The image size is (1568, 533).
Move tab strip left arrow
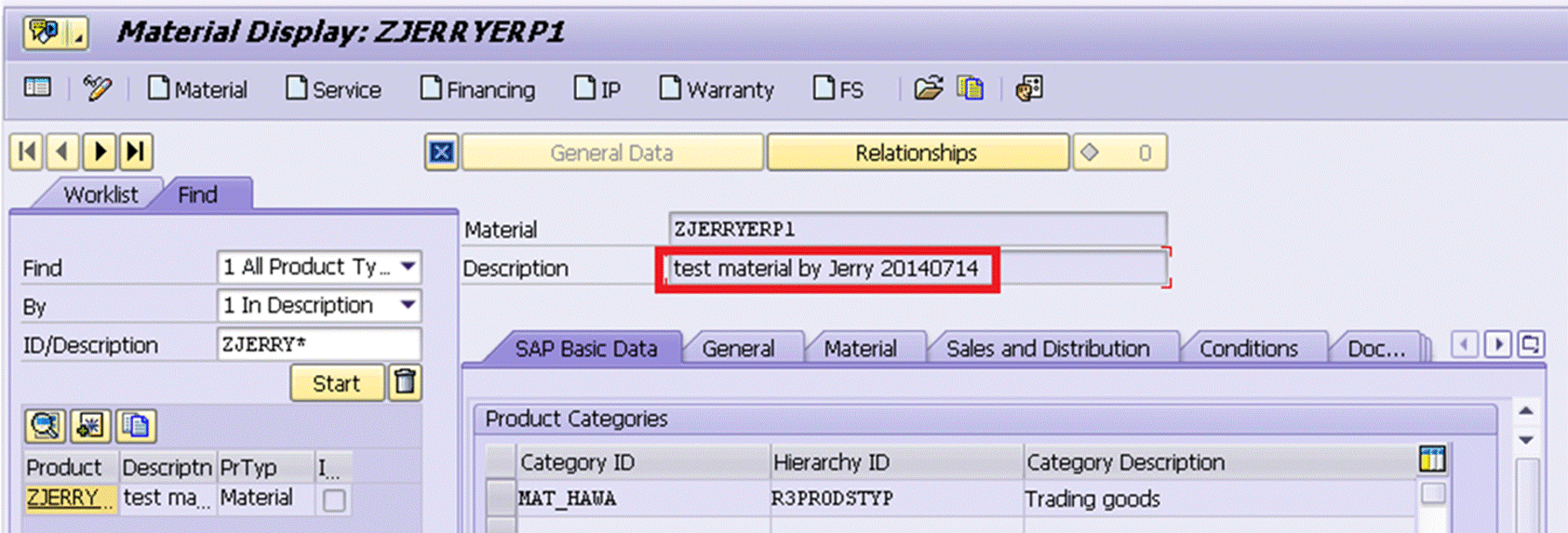tap(1465, 344)
